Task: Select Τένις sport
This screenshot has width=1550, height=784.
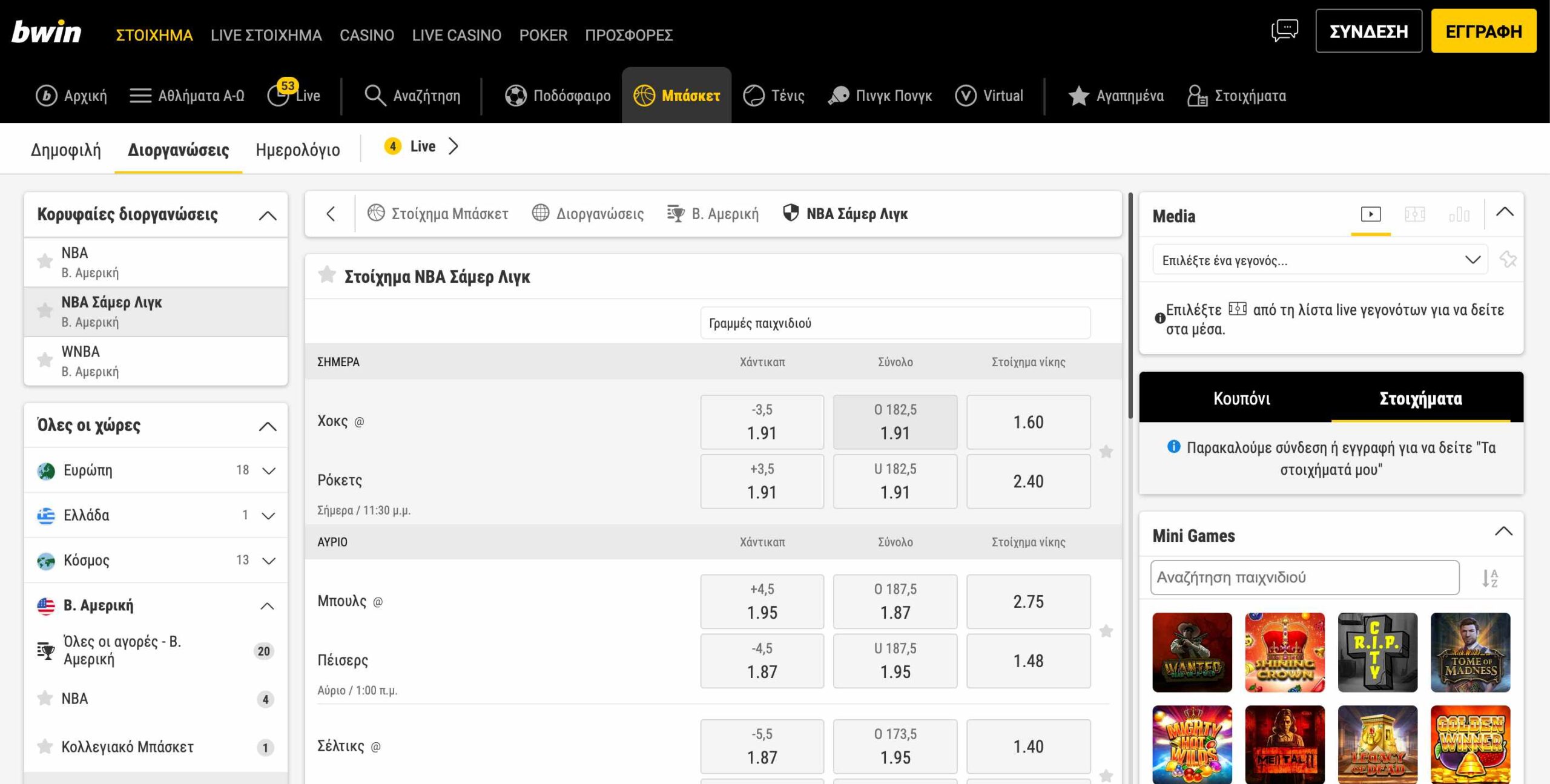Action: 774,96
